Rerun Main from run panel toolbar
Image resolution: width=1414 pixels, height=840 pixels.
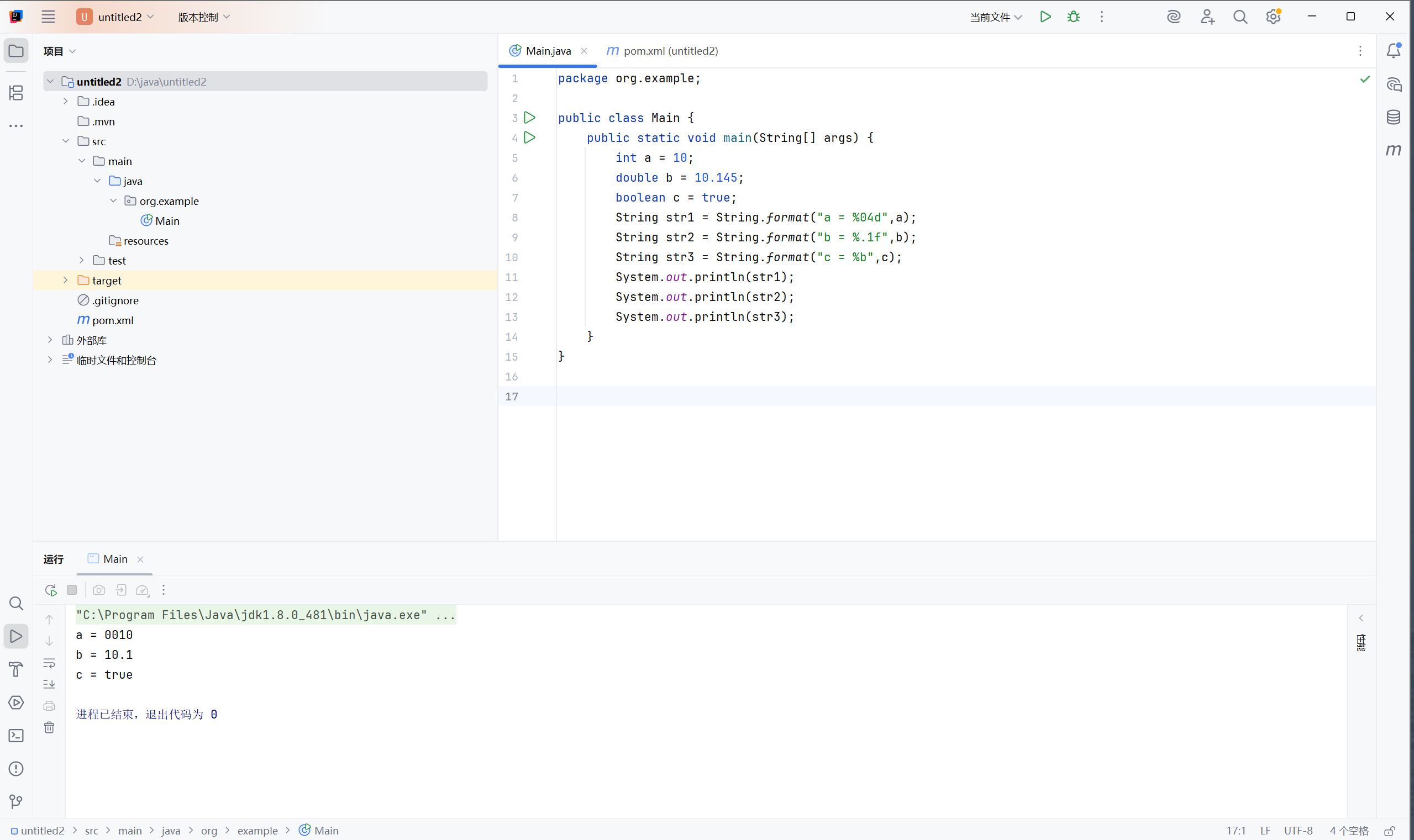51,590
